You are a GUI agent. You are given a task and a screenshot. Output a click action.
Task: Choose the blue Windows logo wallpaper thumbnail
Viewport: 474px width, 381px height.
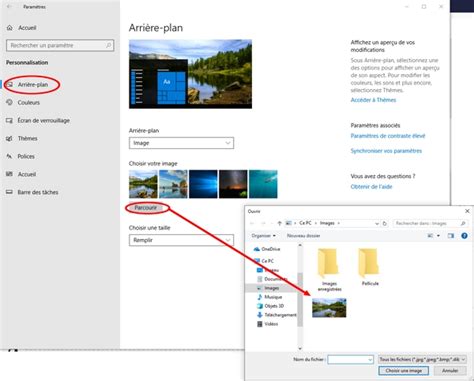[203, 184]
